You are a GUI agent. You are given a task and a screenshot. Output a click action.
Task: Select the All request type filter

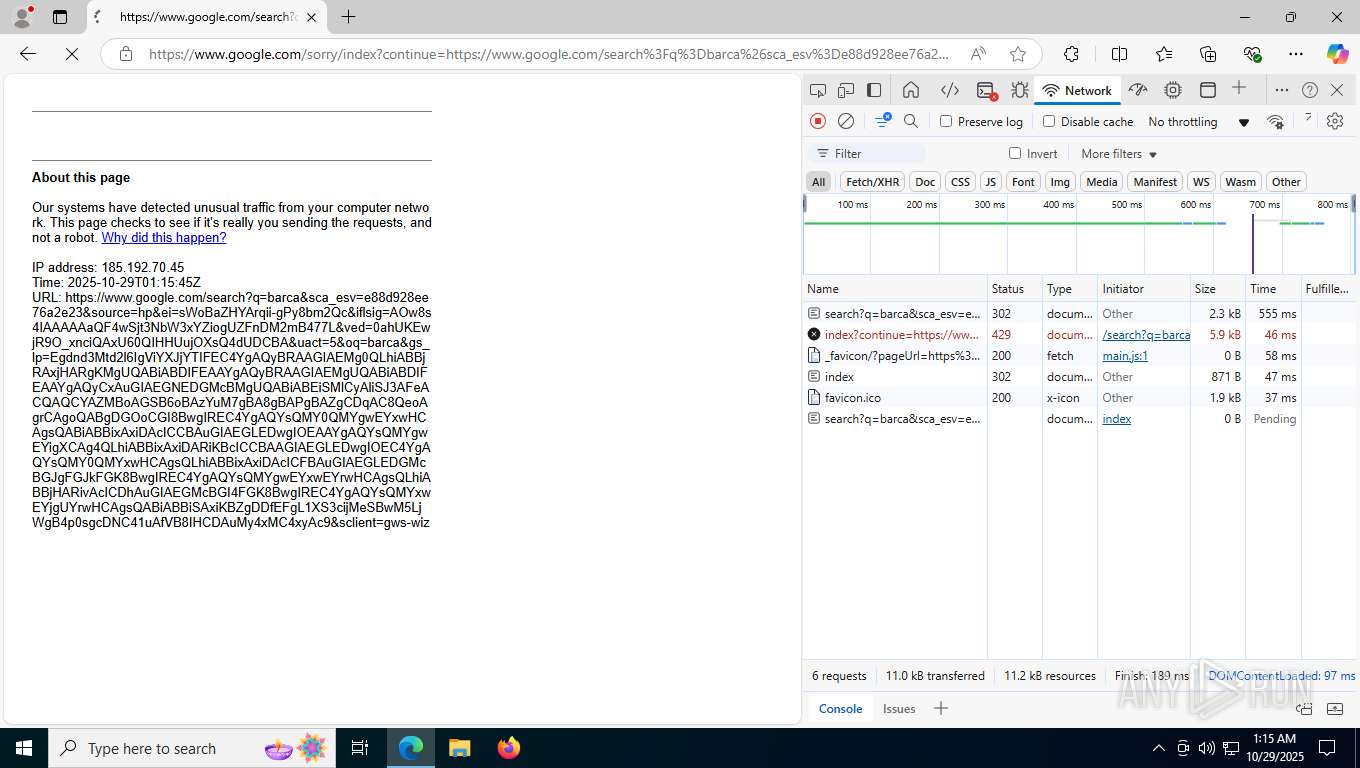pos(819,182)
